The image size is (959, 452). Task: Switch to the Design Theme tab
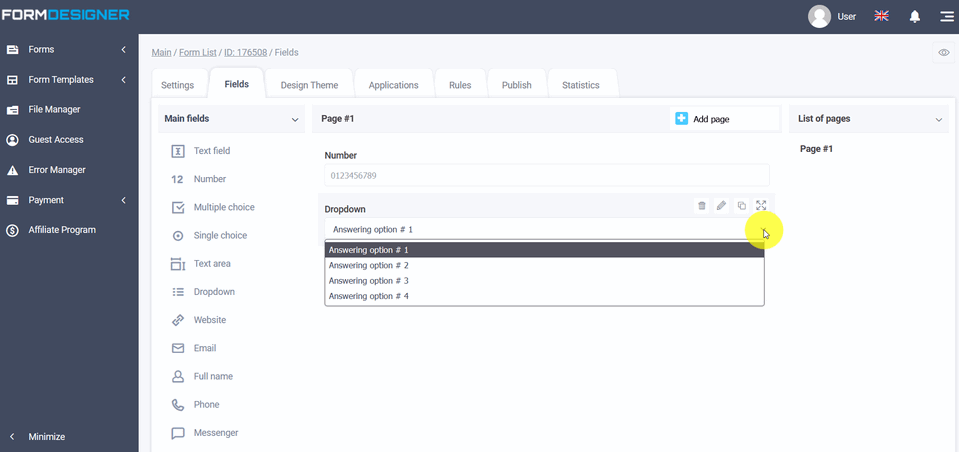[x=309, y=85]
